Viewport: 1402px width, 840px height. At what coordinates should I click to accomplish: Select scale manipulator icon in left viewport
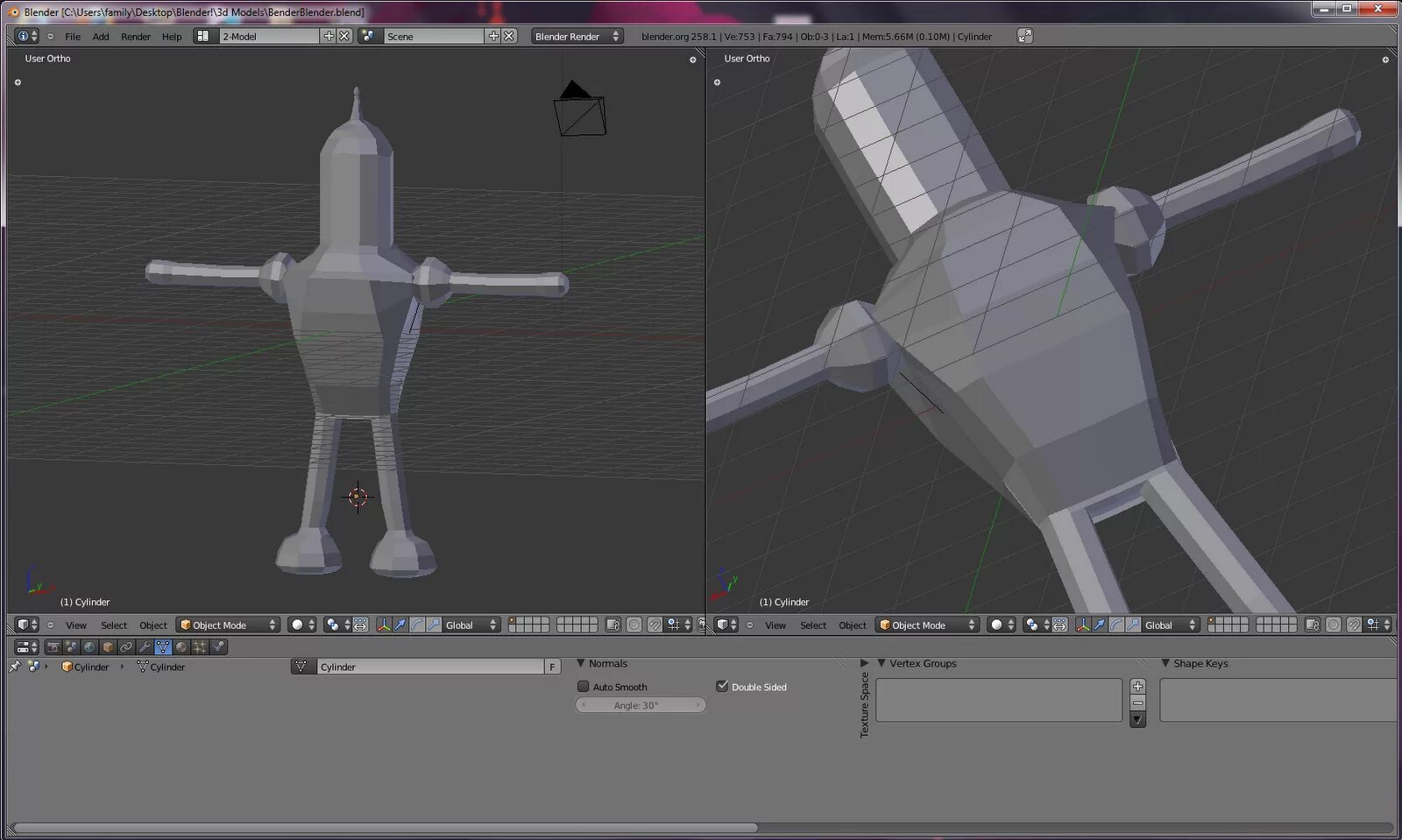434,625
